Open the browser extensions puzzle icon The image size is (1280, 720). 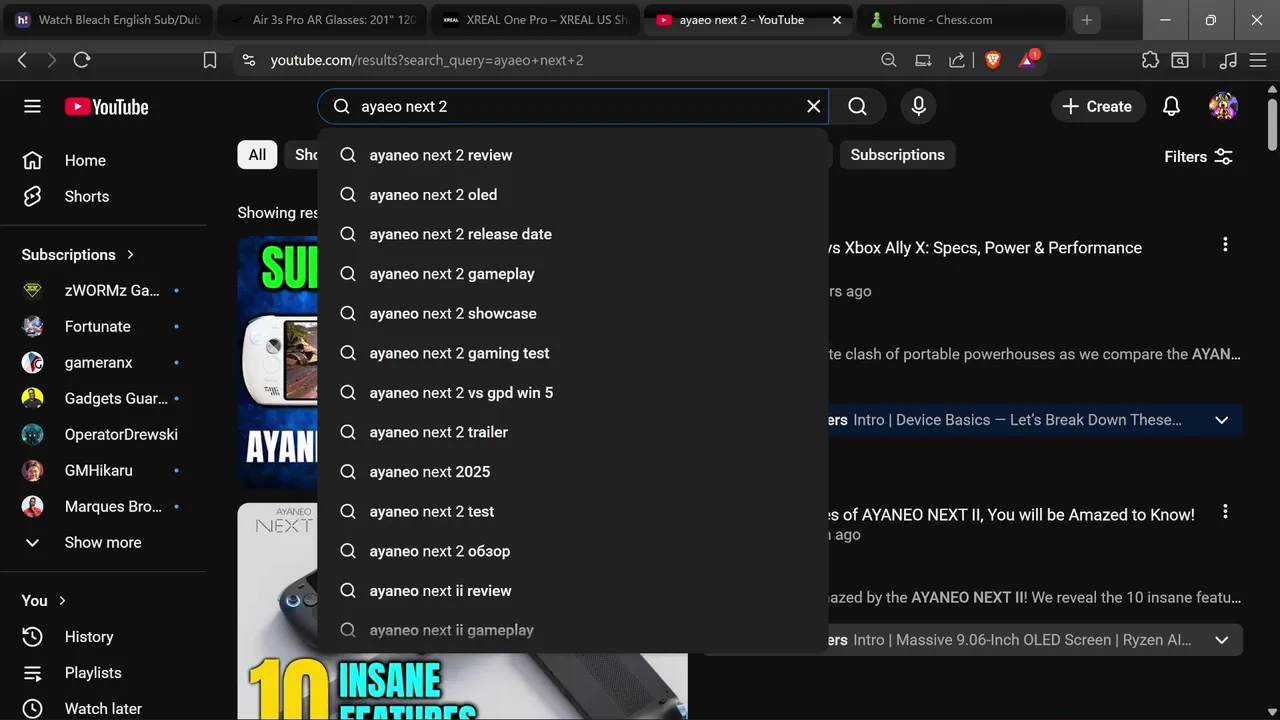click(1150, 60)
